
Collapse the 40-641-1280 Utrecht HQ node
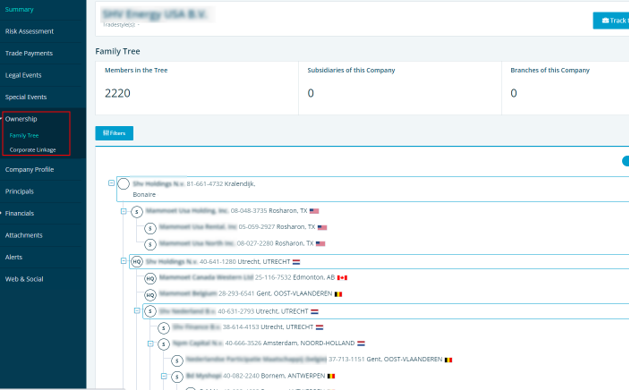(x=124, y=261)
